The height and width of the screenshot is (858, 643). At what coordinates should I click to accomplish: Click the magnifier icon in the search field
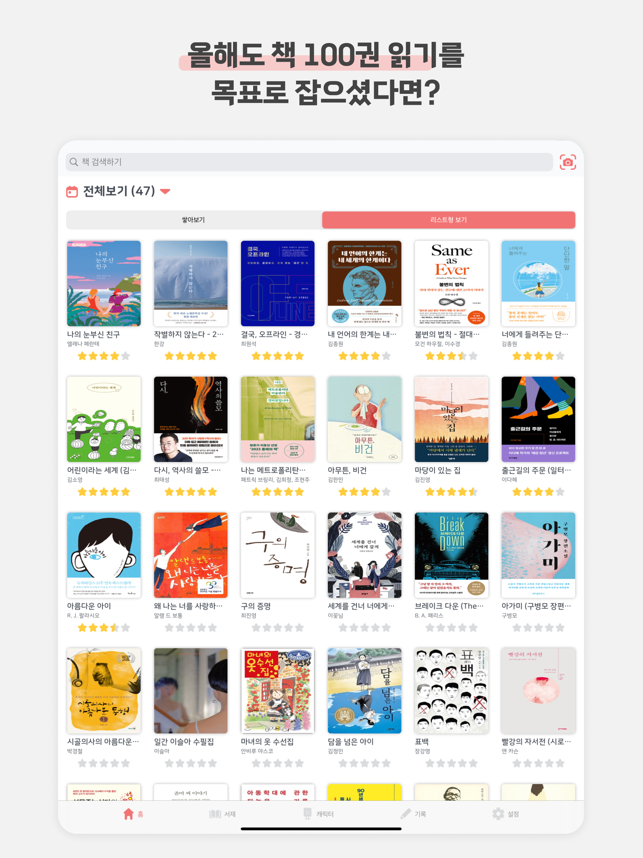(73, 162)
